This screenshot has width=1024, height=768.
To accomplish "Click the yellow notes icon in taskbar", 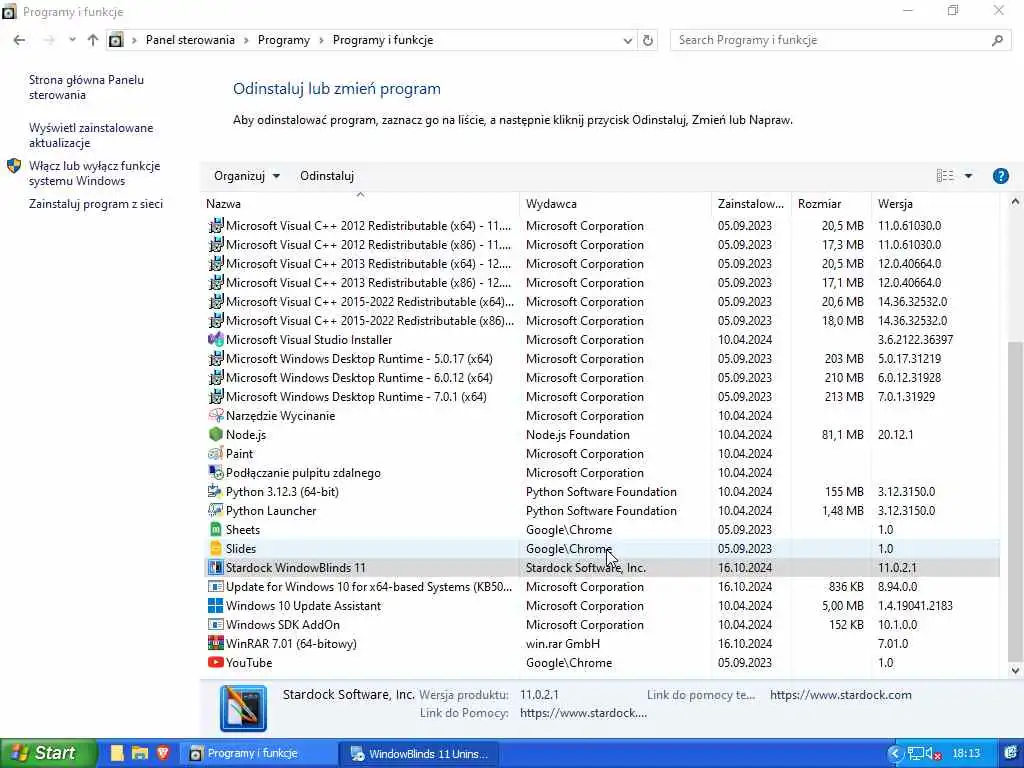I will [x=117, y=753].
